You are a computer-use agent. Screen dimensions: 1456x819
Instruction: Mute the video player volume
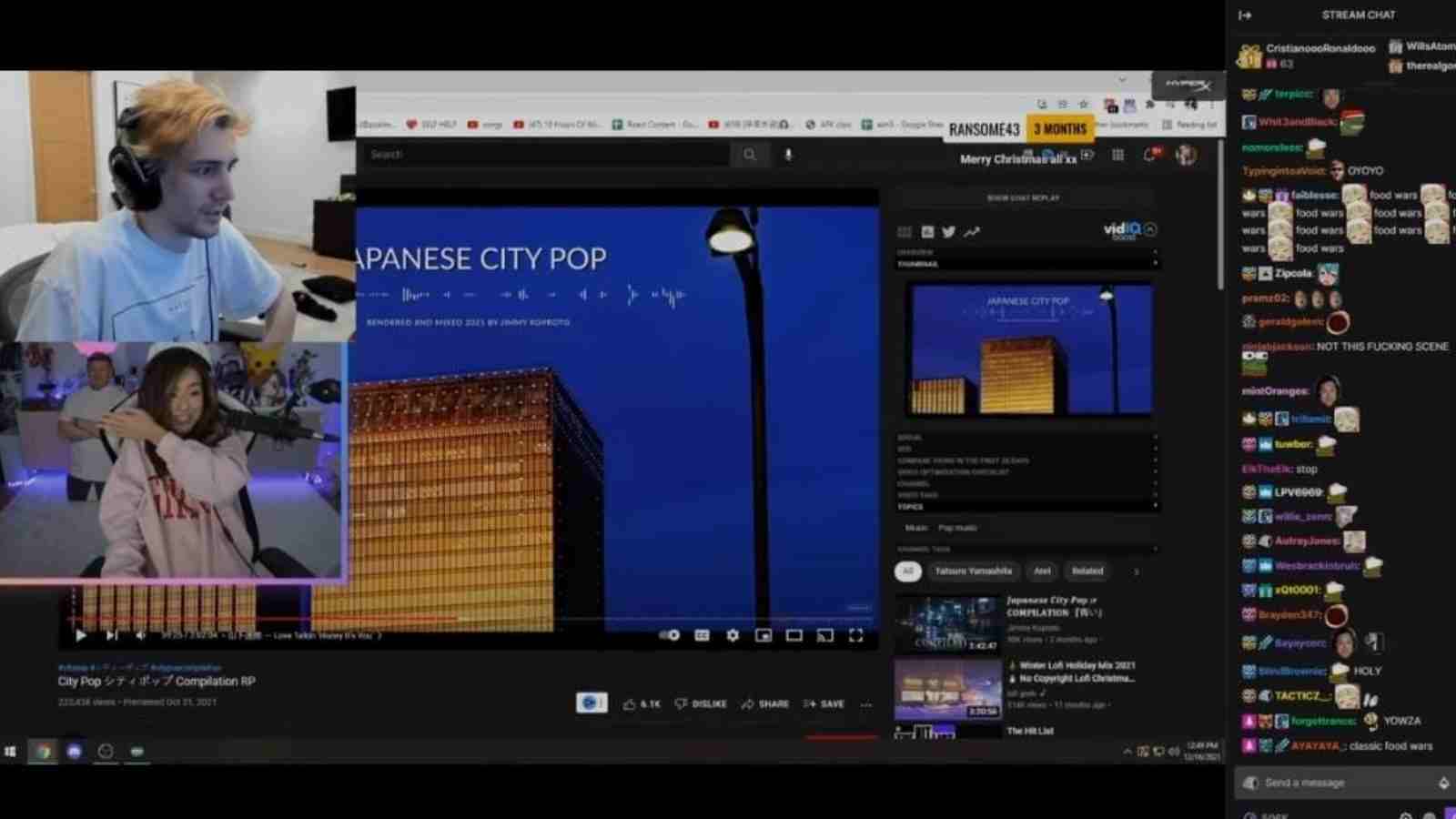pos(141,635)
